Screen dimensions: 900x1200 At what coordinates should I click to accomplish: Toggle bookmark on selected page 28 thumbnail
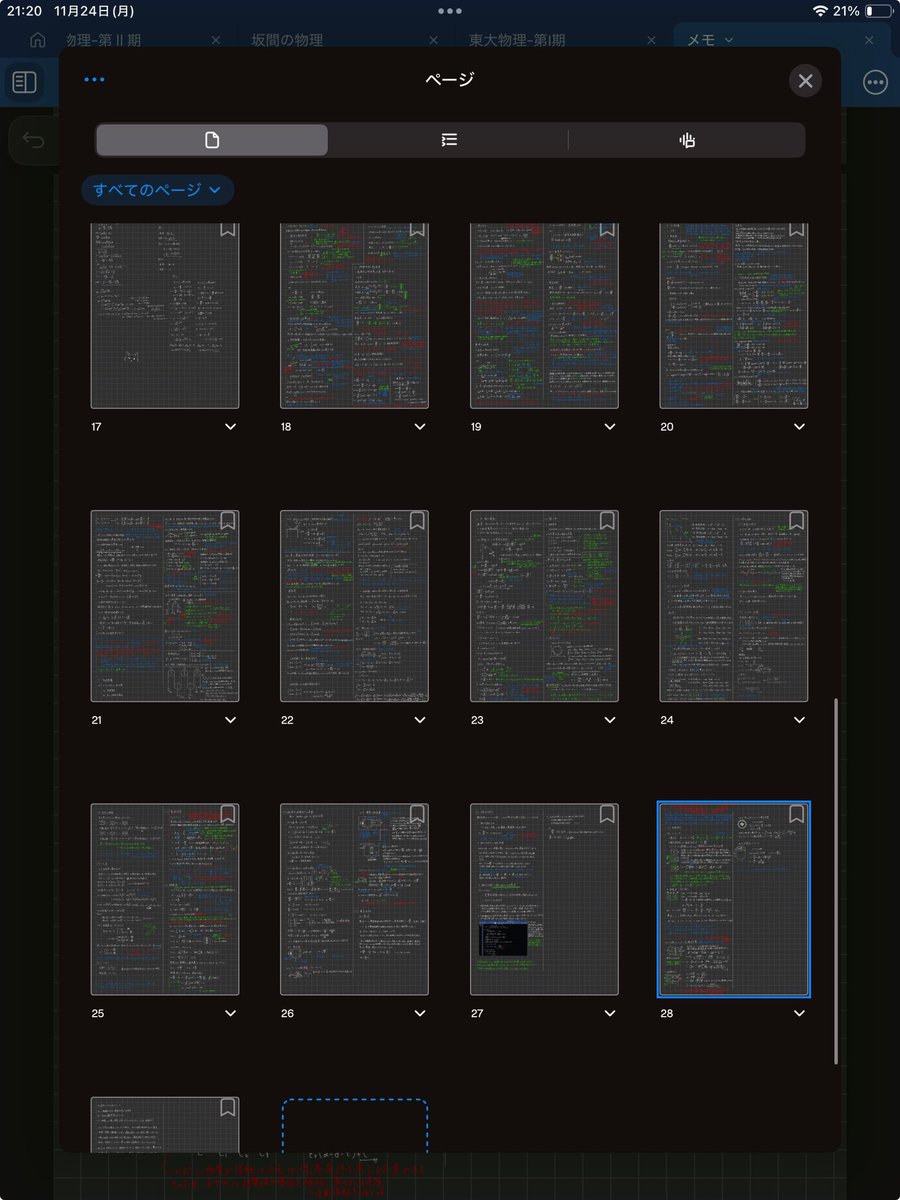[796, 814]
